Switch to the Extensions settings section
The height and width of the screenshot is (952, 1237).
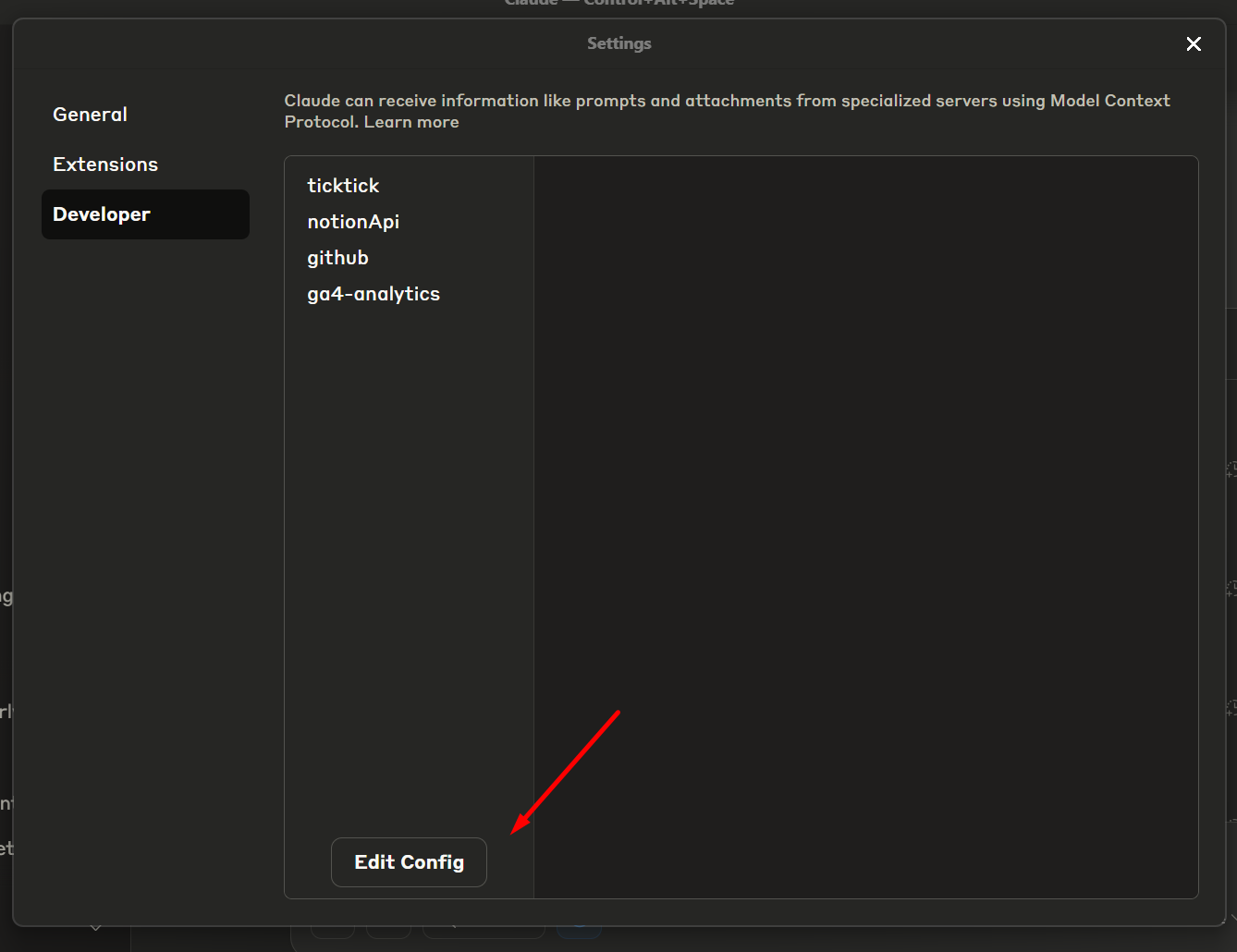105,165
